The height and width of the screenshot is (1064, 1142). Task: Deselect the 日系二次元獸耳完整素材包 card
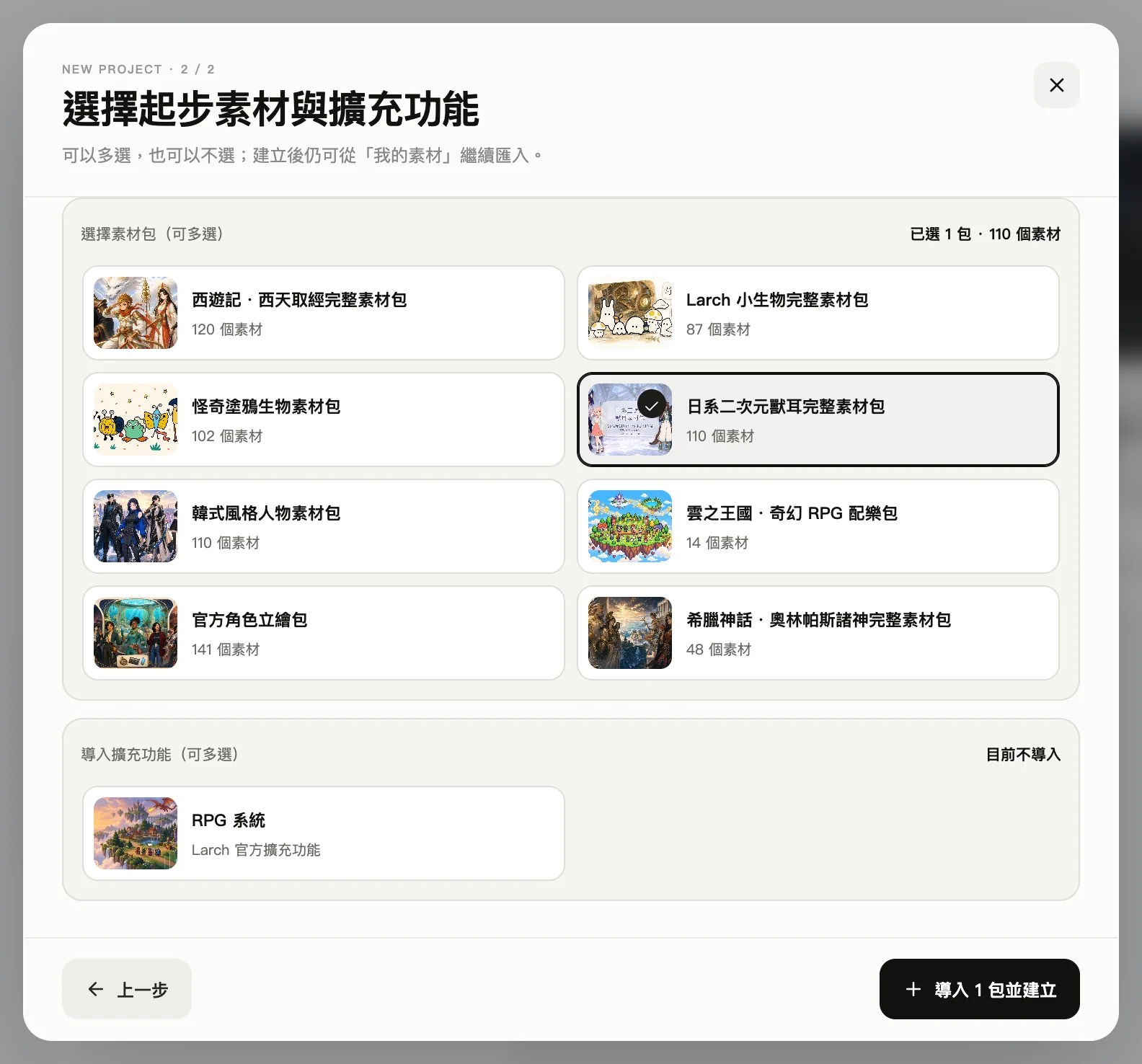click(818, 420)
